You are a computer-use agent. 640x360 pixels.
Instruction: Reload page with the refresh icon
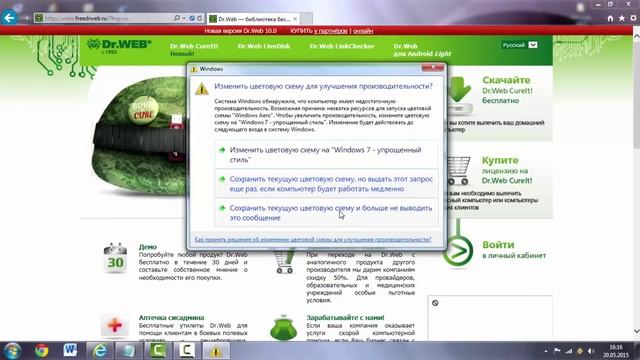click(200, 18)
